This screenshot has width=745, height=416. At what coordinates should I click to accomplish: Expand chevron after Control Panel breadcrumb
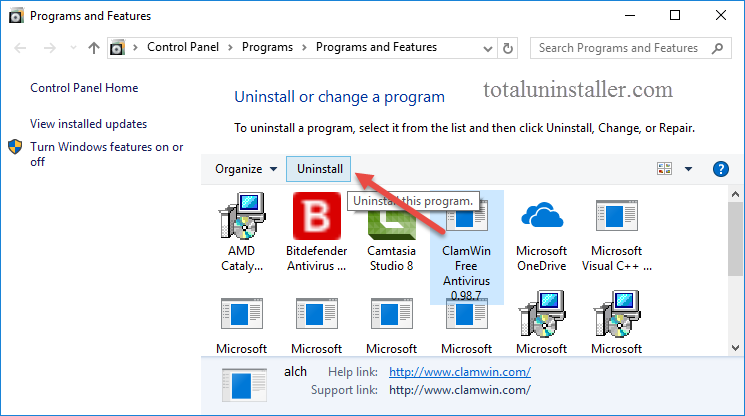[230, 47]
